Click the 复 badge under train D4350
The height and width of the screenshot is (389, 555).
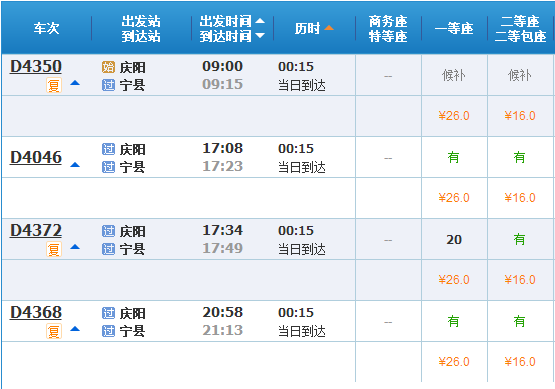pyautogui.click(x=54, y=85)
